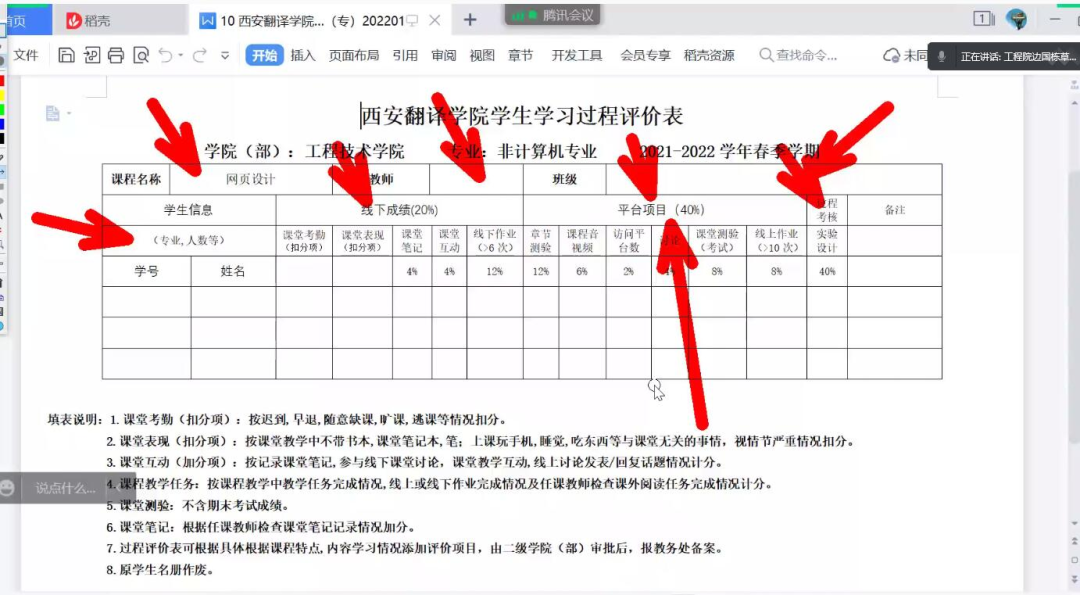Click the 说点什么 chat input box
Screen dimensions: 1080x595
click(66, 488)
